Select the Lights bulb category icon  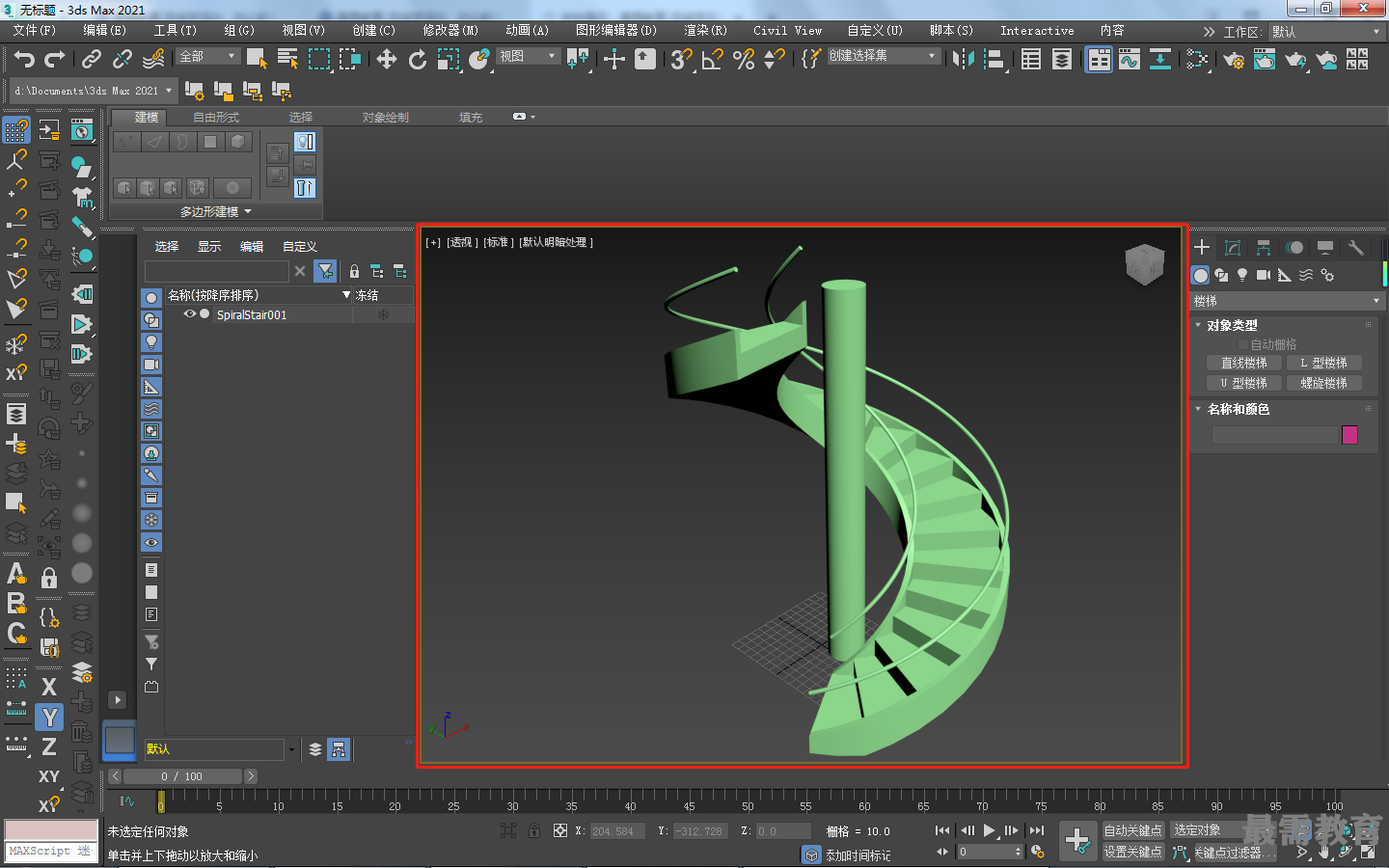tap(1242, 275)
